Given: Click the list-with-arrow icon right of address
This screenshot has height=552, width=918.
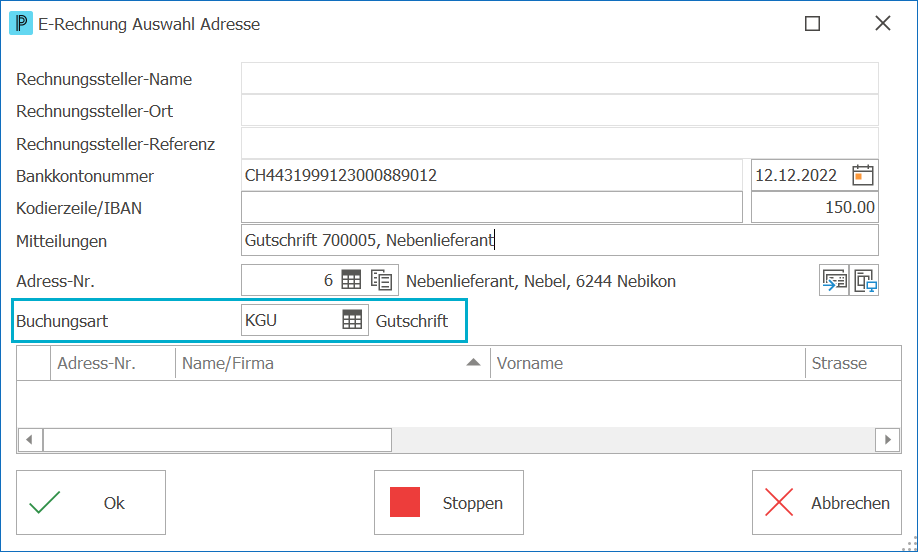Looking at the screenshot, I should click(834, 280).
